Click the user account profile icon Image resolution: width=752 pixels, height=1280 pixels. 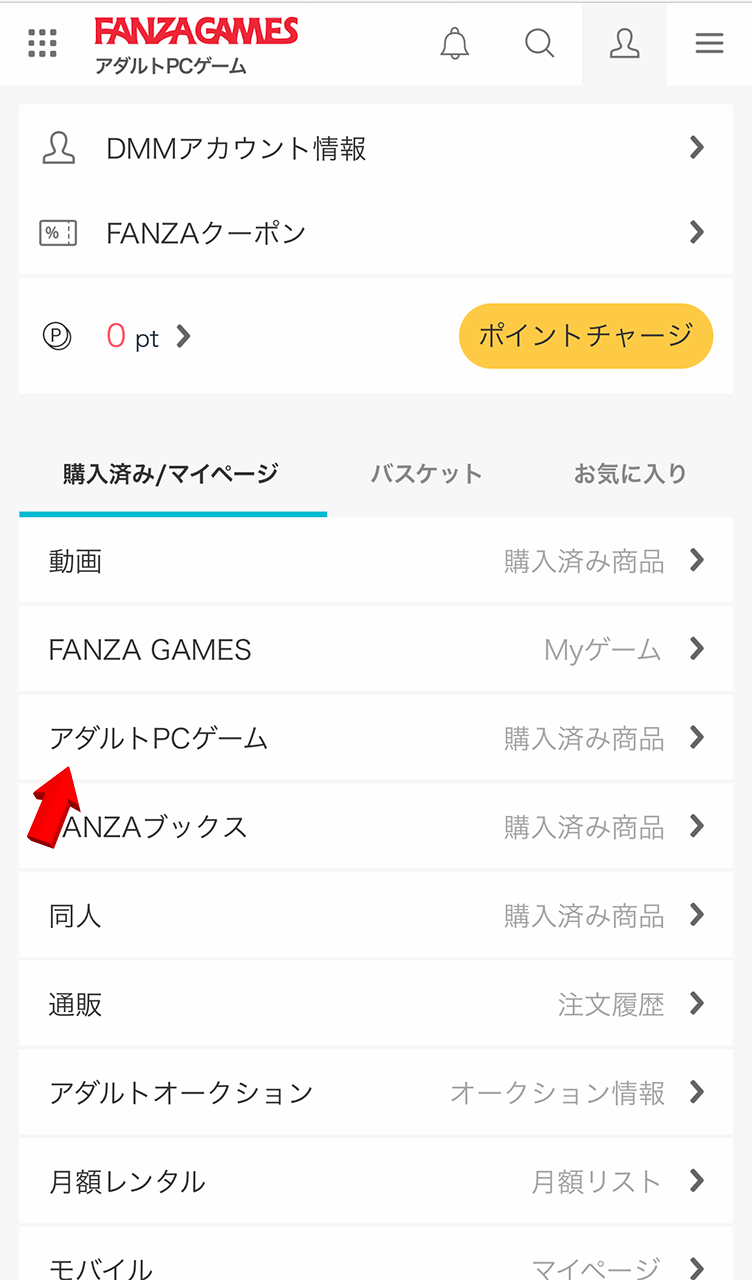[x=625, y=43]
